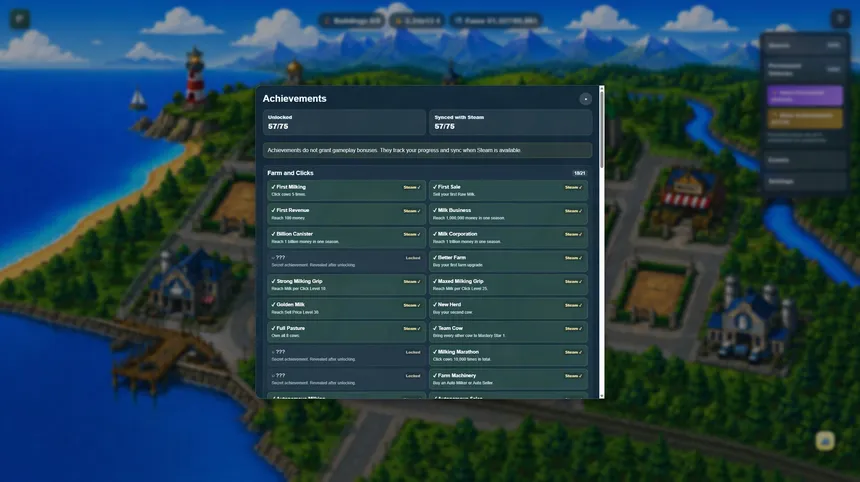Click the Steam ✓ badge on First Milking
This screenshot has height=482, width=860.
click(412, 188)
